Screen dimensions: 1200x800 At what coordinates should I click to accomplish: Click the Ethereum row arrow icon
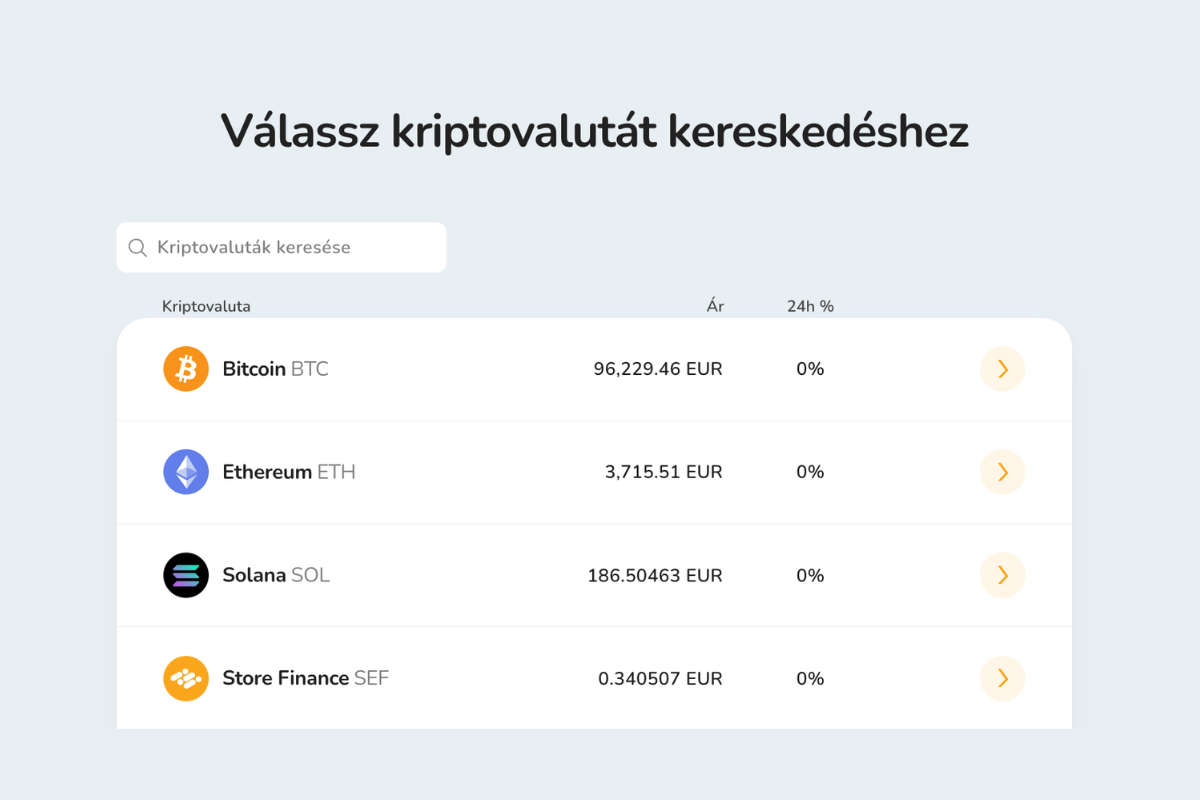[x=1002, y=471]
